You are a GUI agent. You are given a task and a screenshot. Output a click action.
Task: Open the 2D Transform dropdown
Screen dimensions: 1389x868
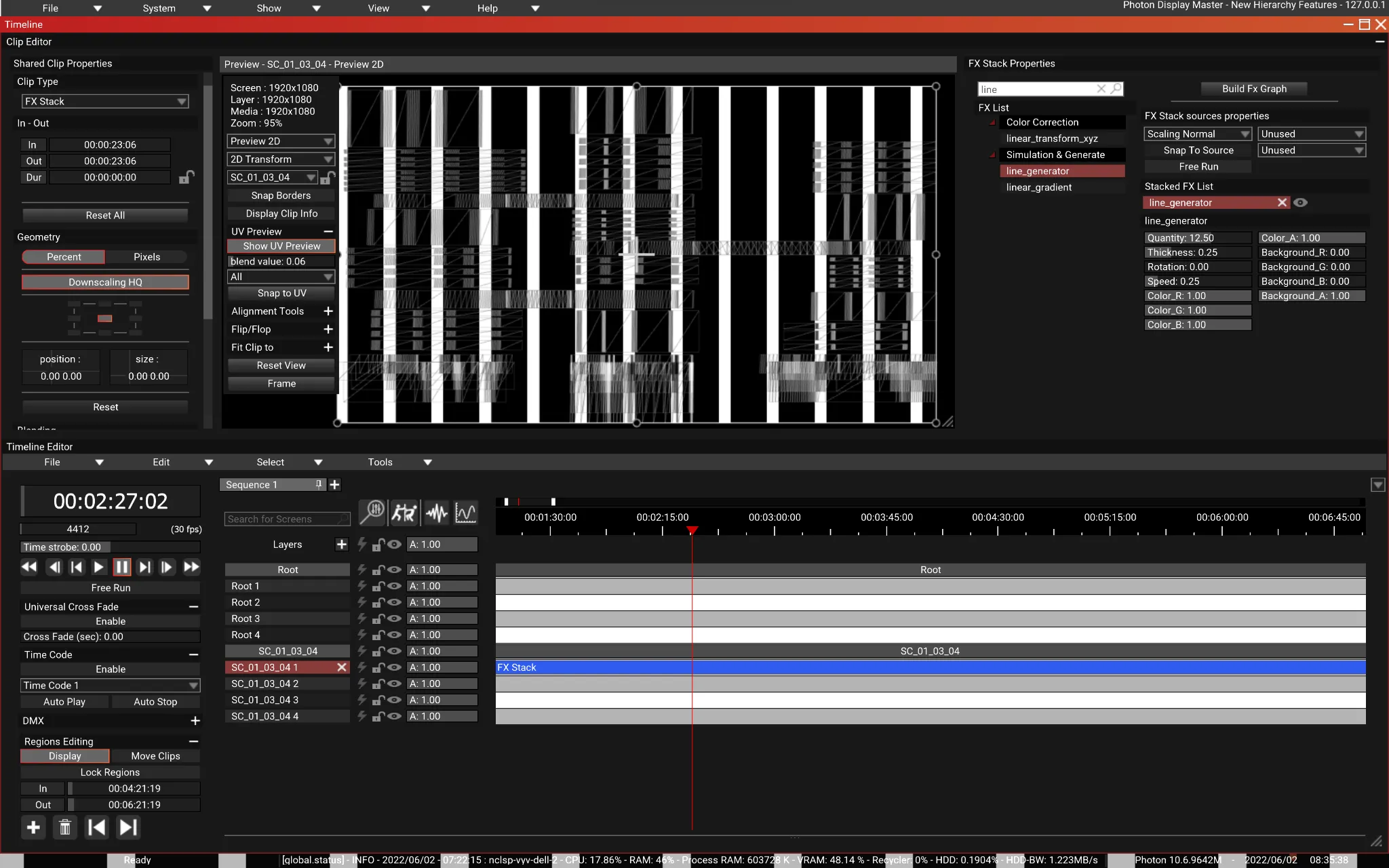point(281,159)
